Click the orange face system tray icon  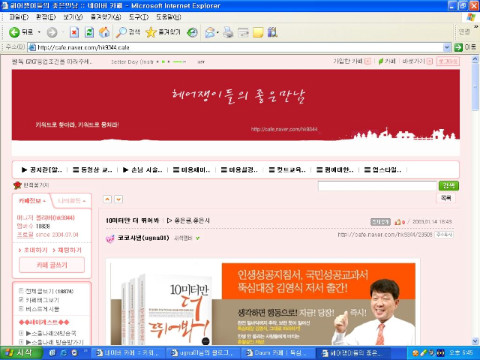415,353
